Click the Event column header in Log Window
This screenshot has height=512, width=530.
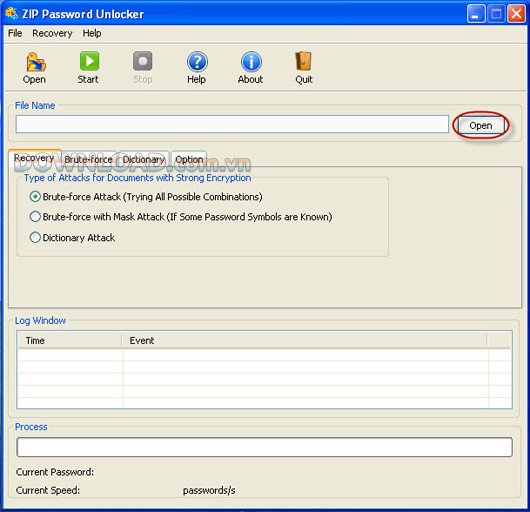click(x=304, y=341)
